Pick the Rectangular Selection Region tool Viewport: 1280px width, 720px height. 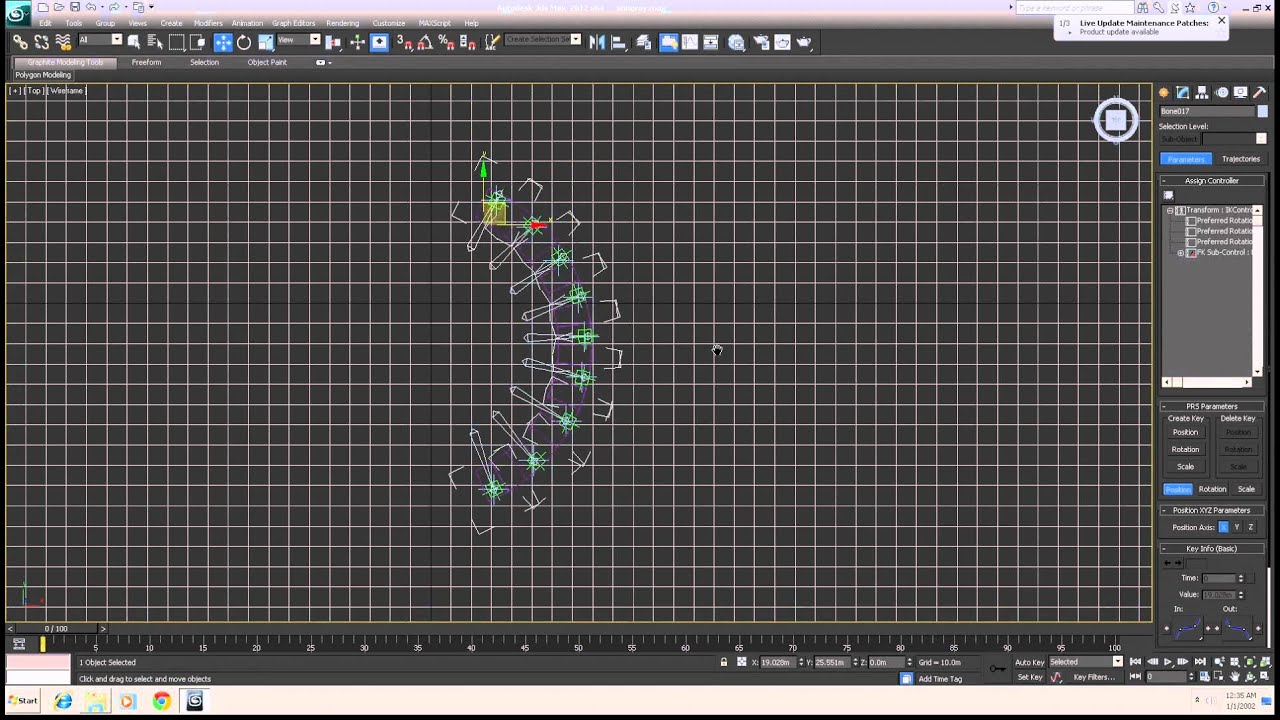[177, 42]
